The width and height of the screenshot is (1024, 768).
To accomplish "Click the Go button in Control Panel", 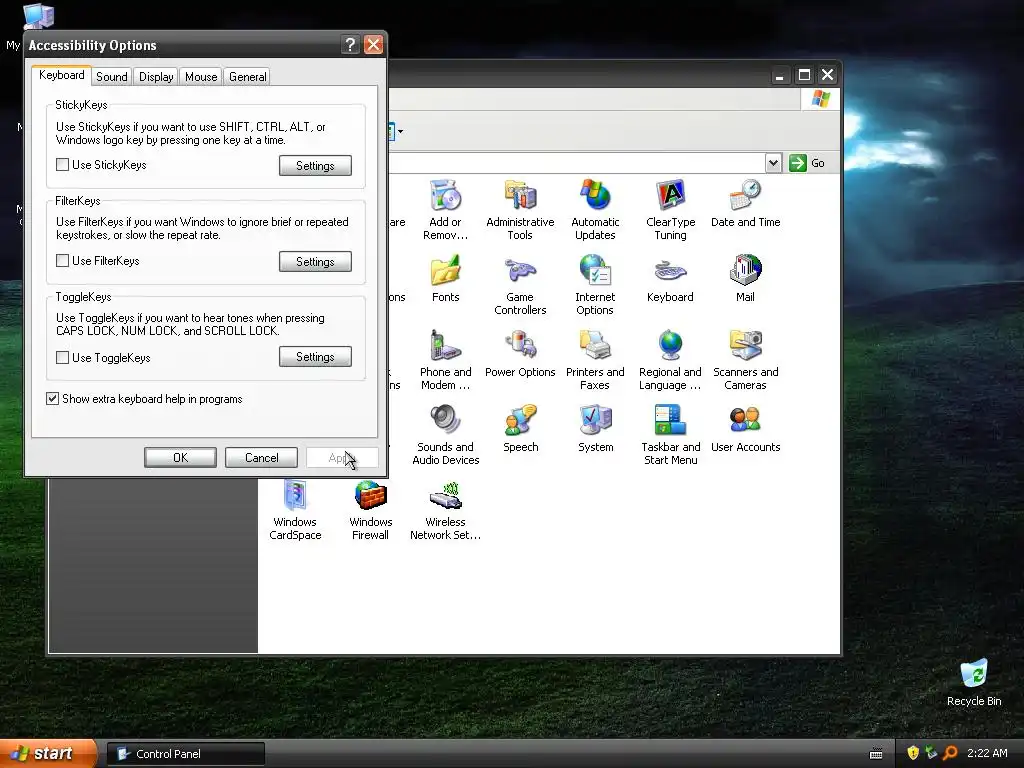I will pyautogui.click(x=807, y=163).
